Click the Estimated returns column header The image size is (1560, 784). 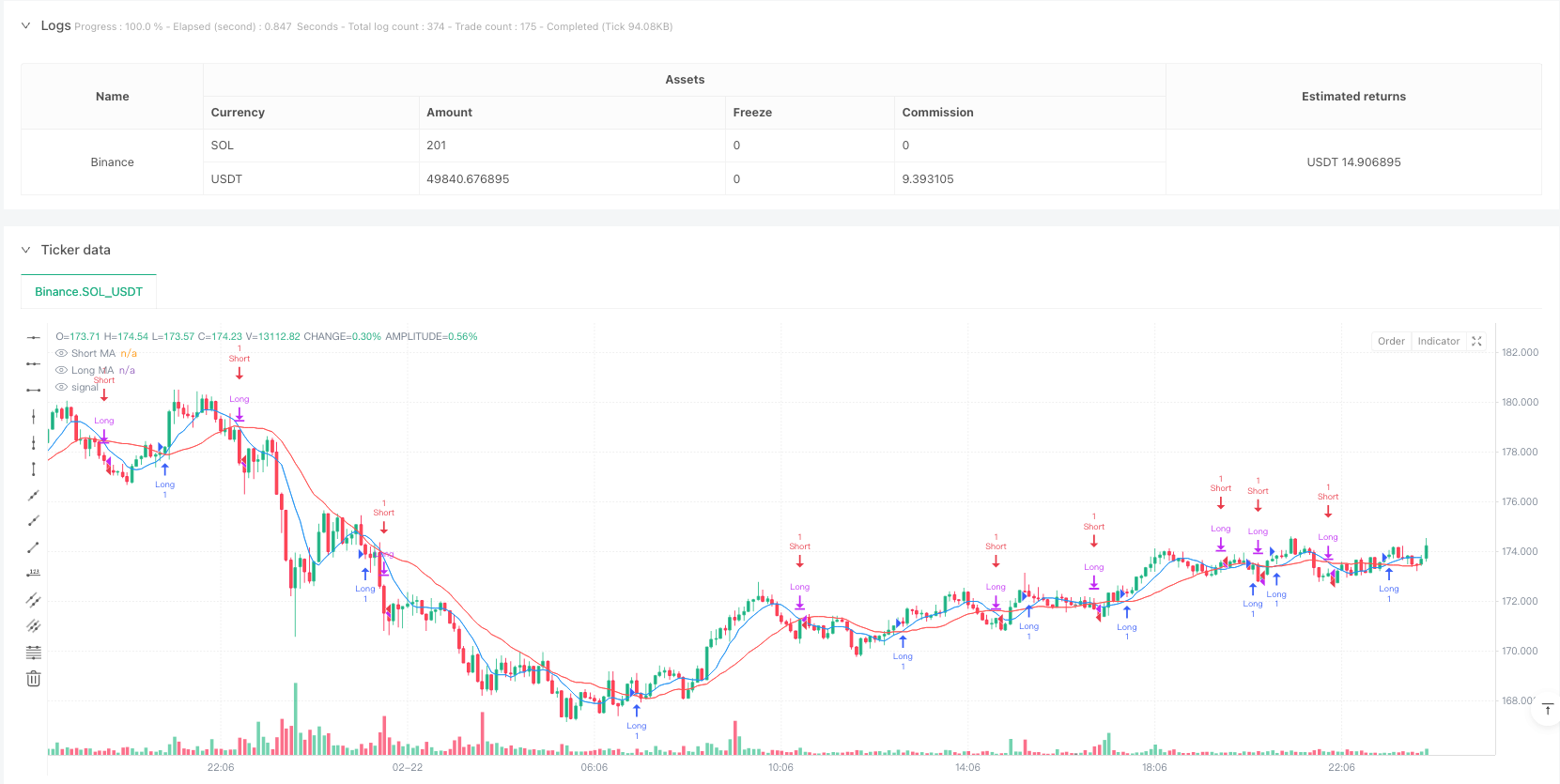[x=1353, y=96]
